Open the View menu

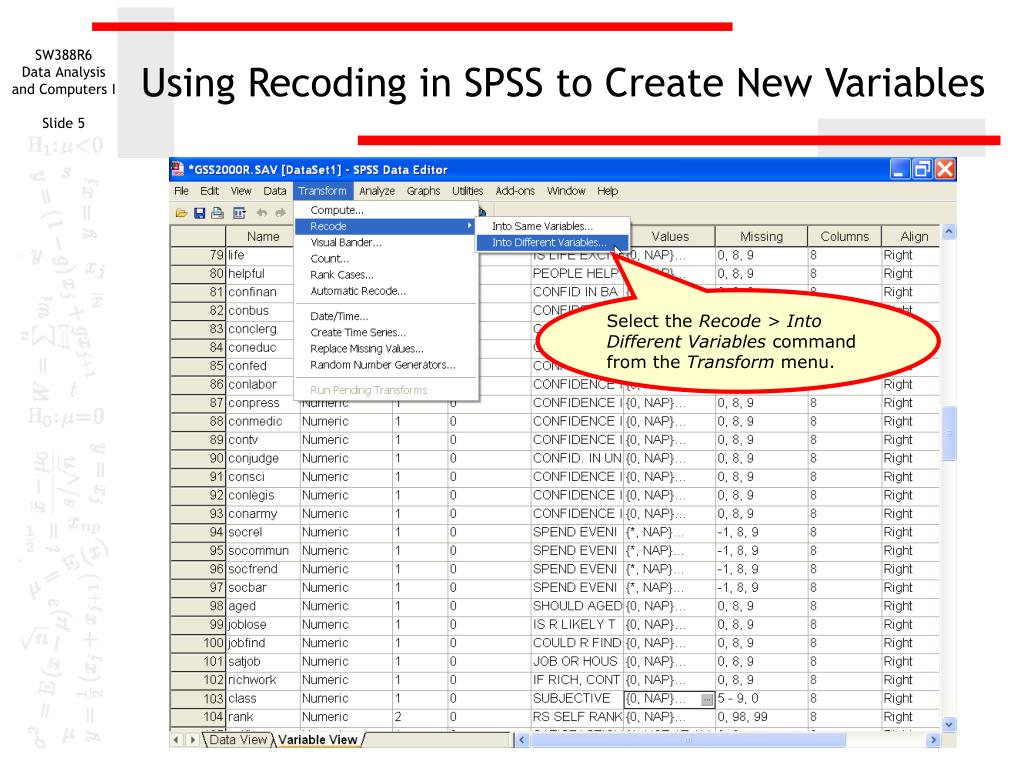click(x=241, y=191)
